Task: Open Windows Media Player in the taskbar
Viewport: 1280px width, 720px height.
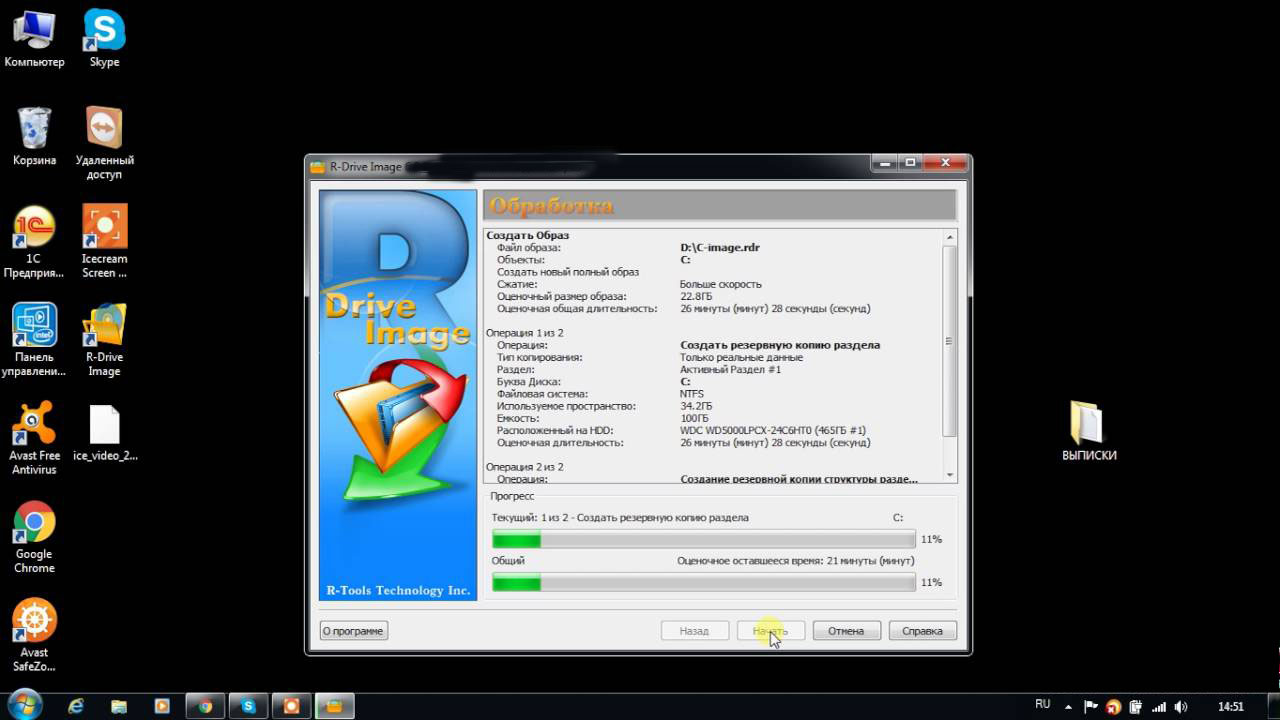Action: click(162, 706)
